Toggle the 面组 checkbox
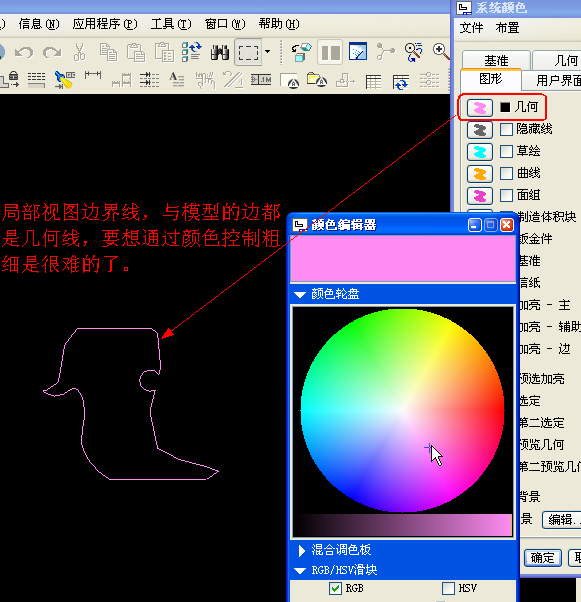581x602 pixels. click(507, 195)
